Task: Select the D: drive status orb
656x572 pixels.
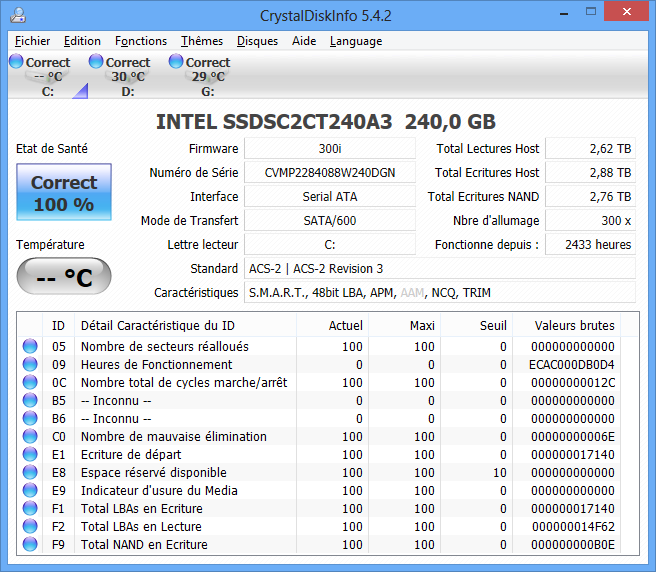Action: (96, 62)
